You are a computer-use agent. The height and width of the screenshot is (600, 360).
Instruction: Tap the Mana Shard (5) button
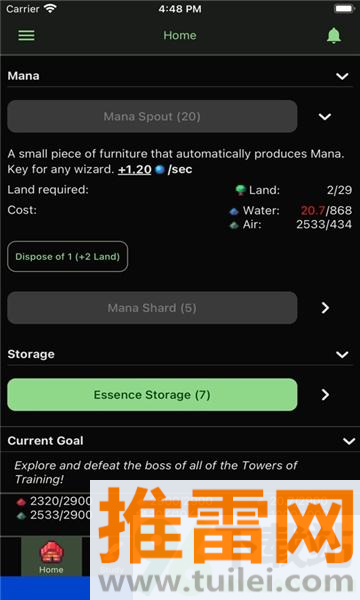(152, 308)
